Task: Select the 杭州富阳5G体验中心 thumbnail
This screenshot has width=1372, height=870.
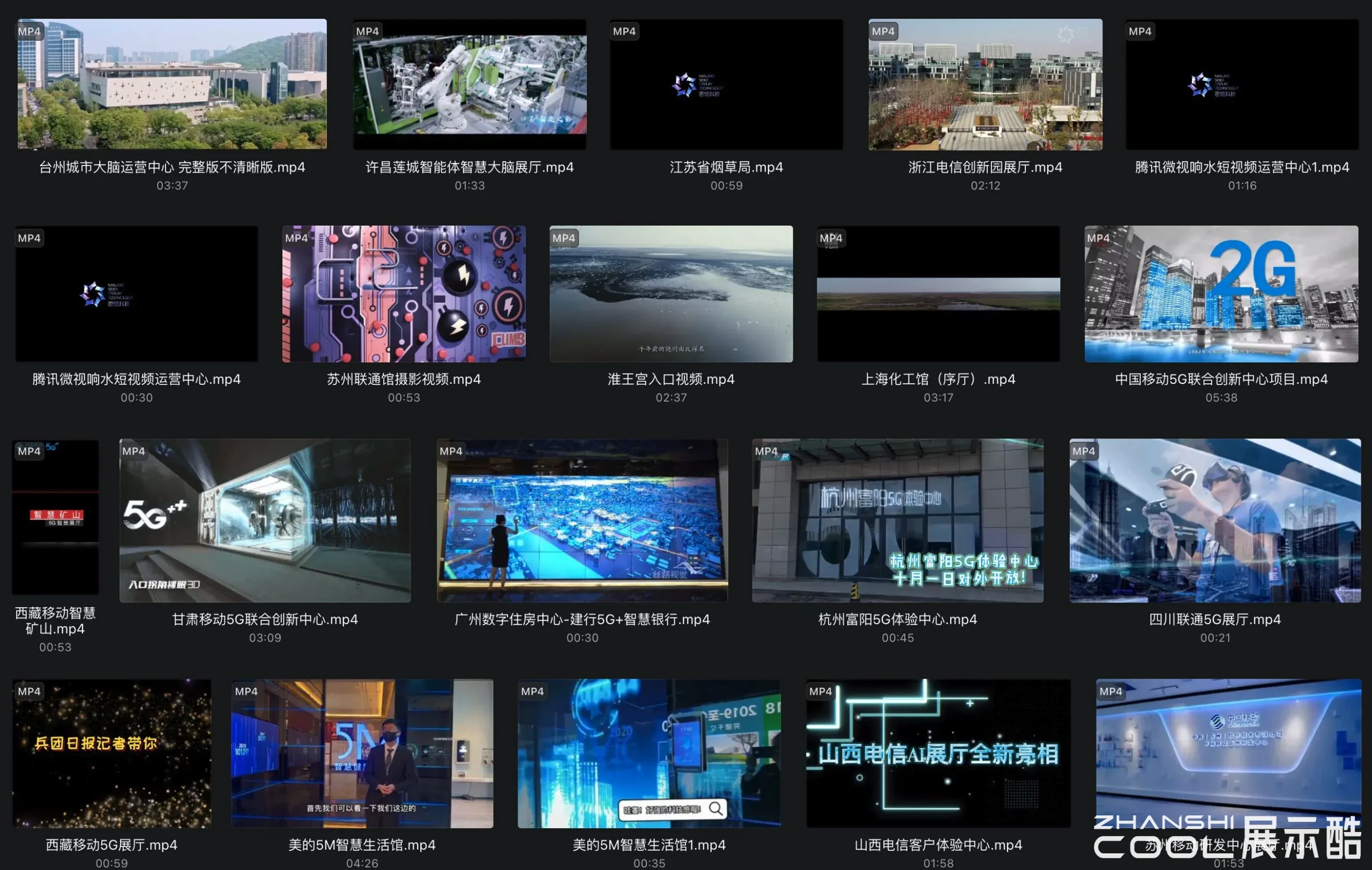Action: click(x=898, y=520)
